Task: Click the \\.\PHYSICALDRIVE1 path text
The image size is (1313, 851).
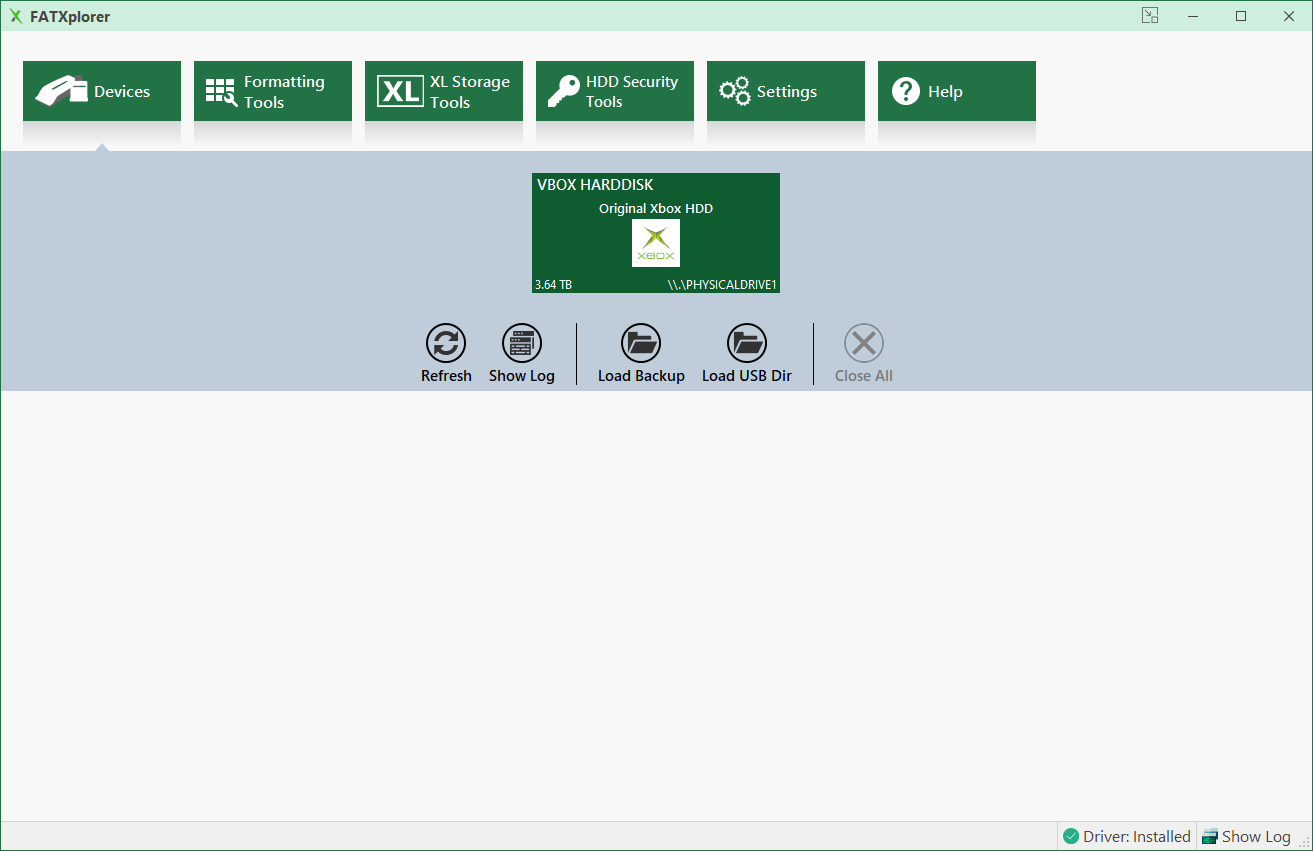Action: (x=722, y=285)
